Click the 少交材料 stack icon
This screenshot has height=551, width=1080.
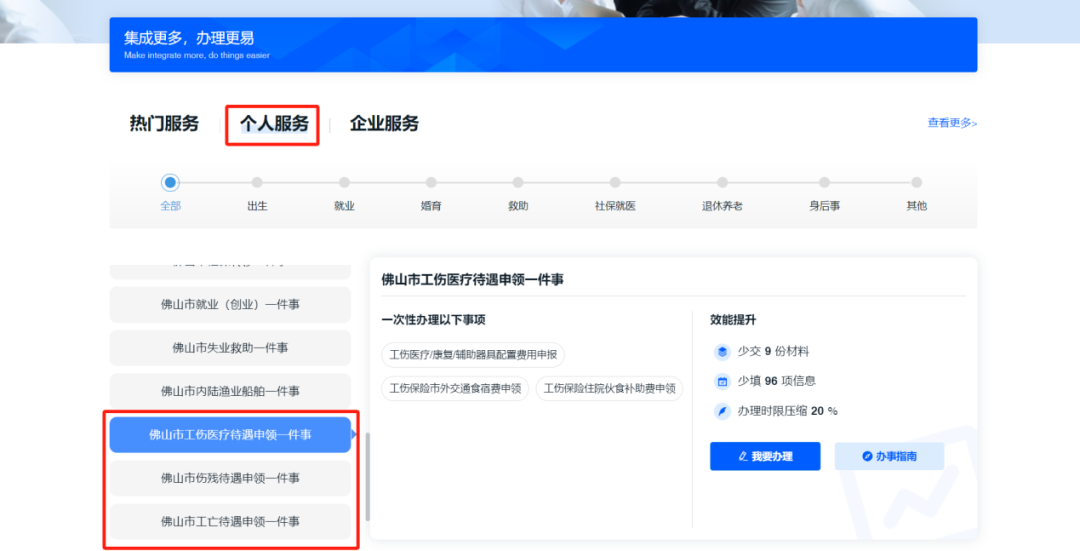click(x=722, y=352)
